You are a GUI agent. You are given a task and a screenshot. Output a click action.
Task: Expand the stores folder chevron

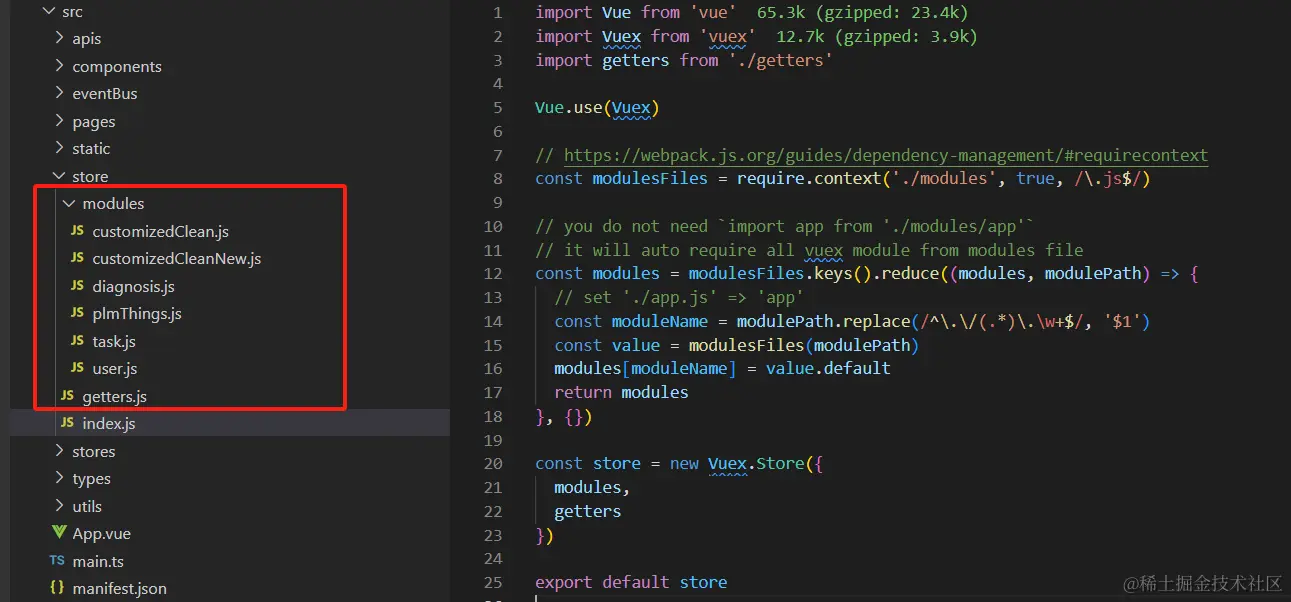click(59, 452)
